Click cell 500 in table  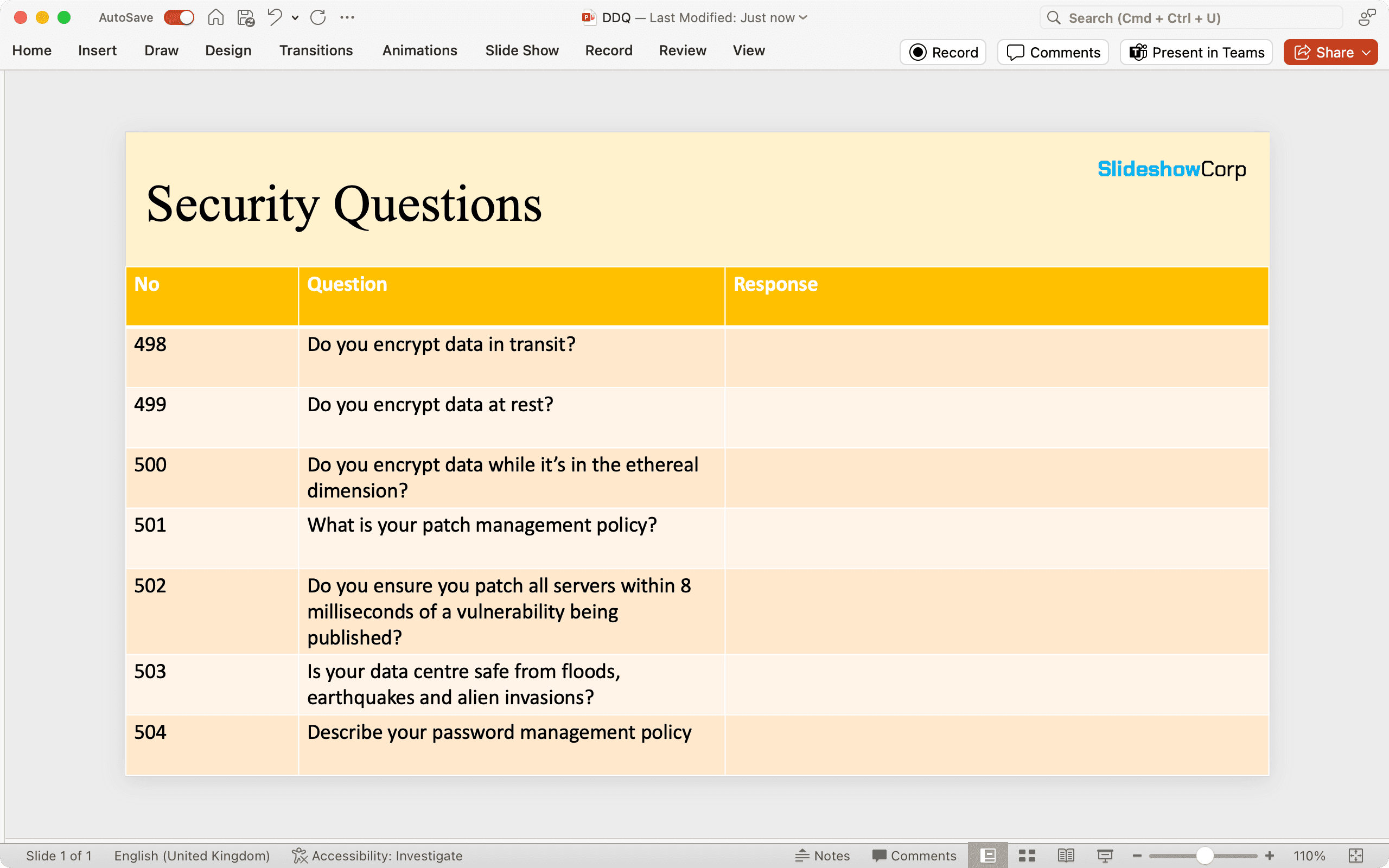(212, 477)
